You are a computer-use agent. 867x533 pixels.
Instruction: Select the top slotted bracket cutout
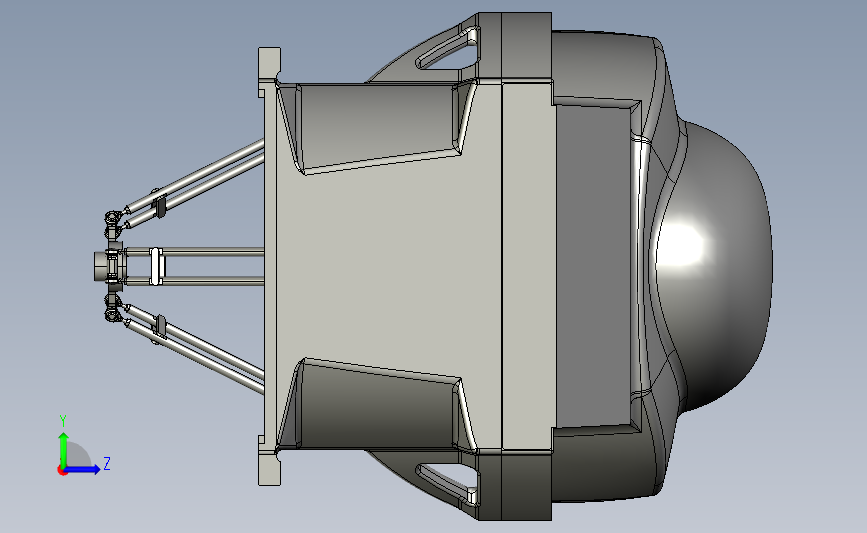coord(447,51)
